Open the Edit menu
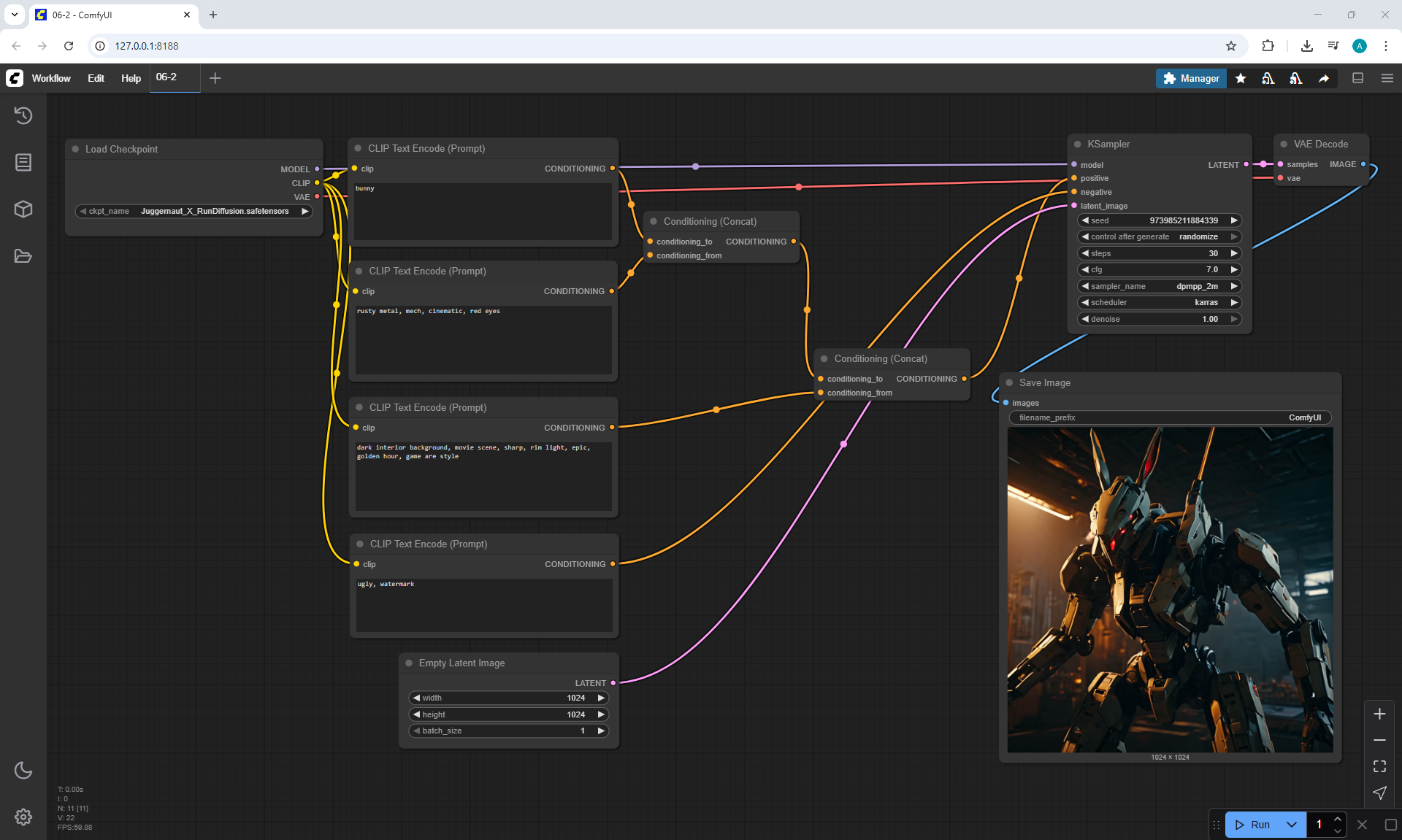This screenshot has width=1402, height=840. coord(96,78)
